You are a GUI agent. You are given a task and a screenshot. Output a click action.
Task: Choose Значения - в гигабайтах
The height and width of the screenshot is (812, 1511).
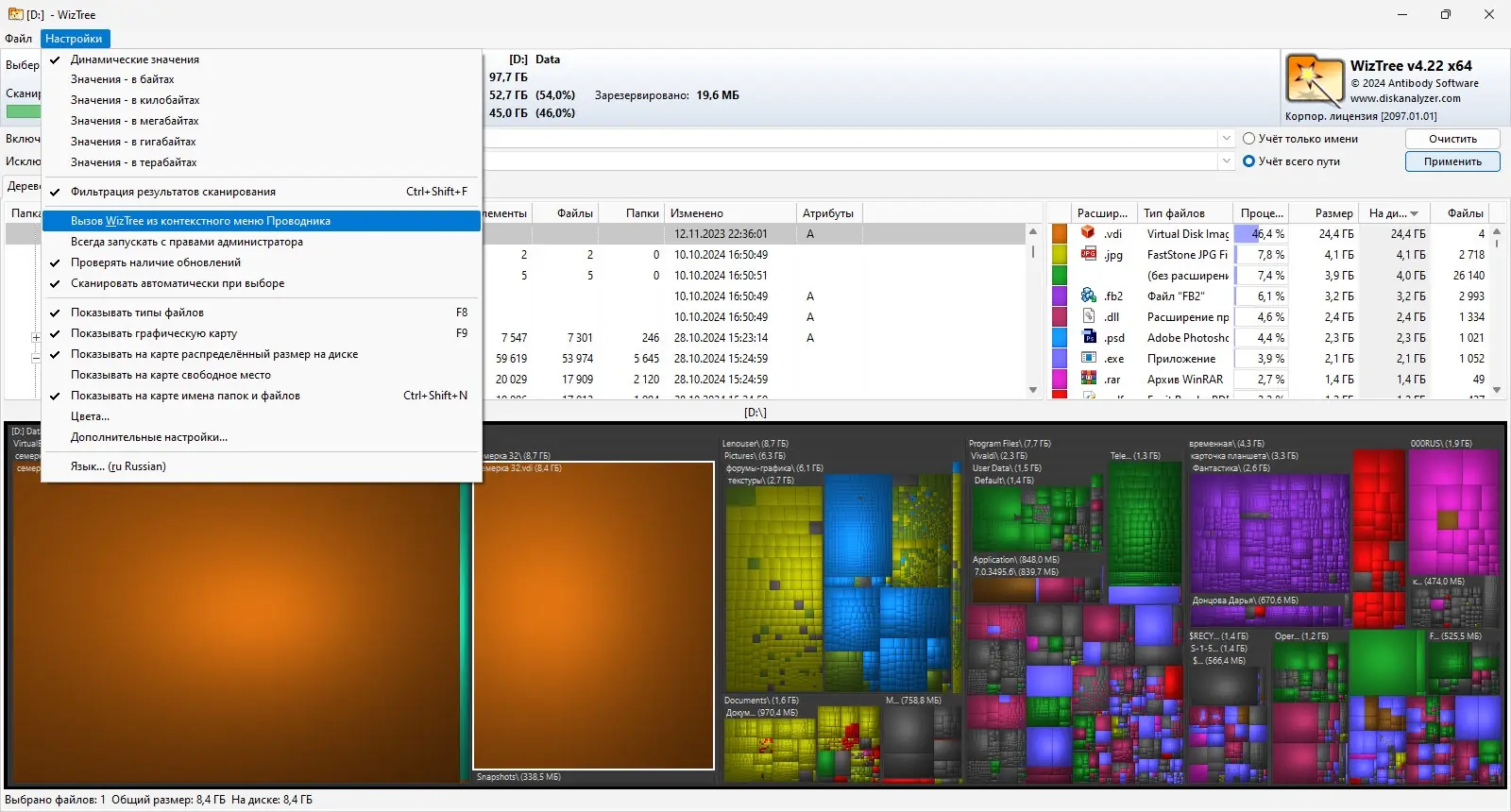[x=262, y=142]
